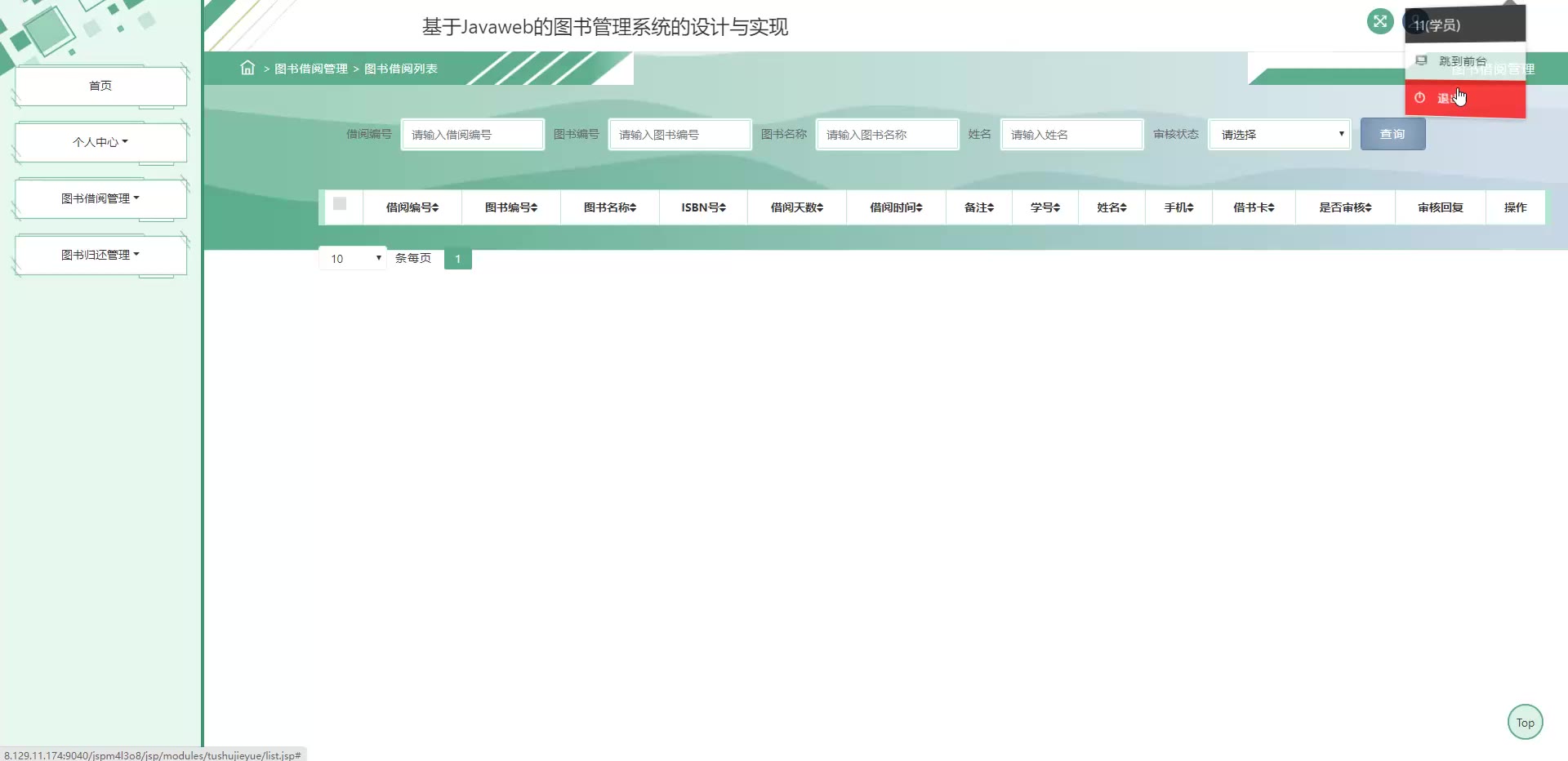Open the 11(学员) user menu

point(1465,25)
